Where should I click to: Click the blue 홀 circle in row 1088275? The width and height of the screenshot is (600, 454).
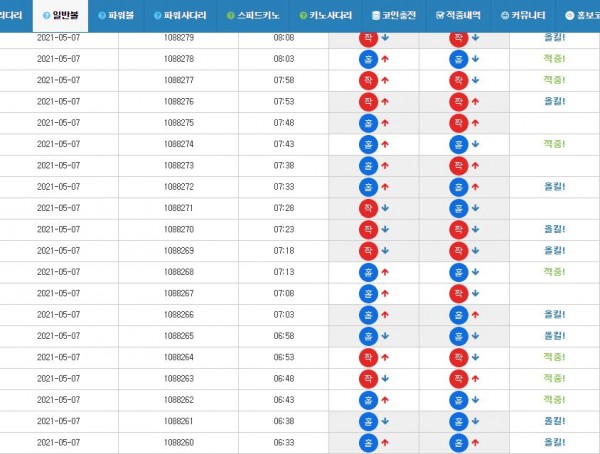[368, 123]
